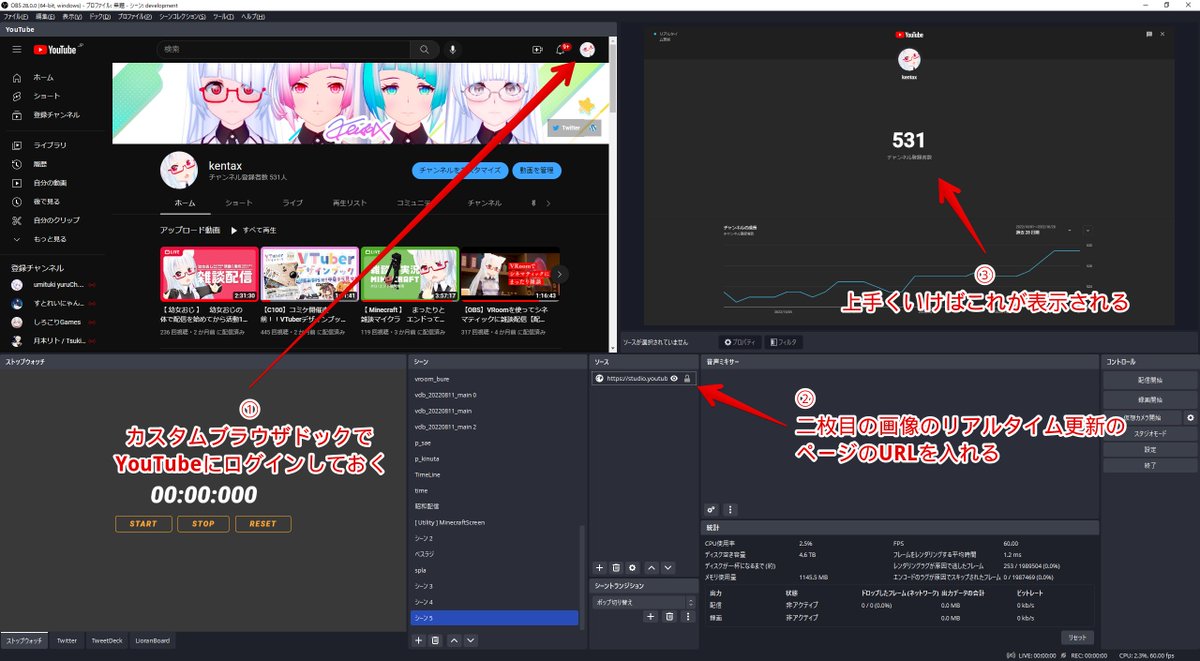Click the リセット button in stats panel
Screen dimensions: 1200x661
pyautogui.click(x=1077, y=637)
